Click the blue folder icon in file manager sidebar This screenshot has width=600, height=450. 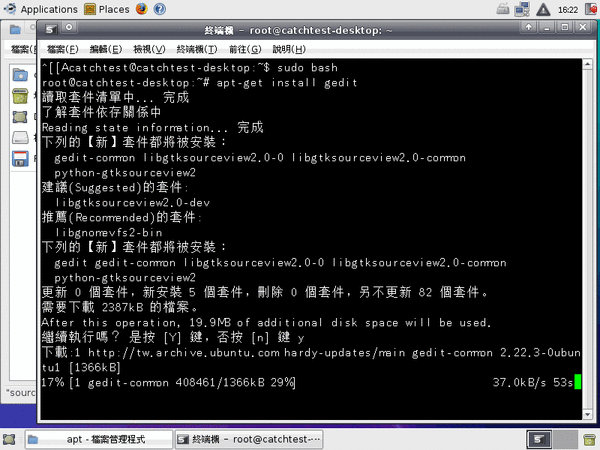pos(20,75)
